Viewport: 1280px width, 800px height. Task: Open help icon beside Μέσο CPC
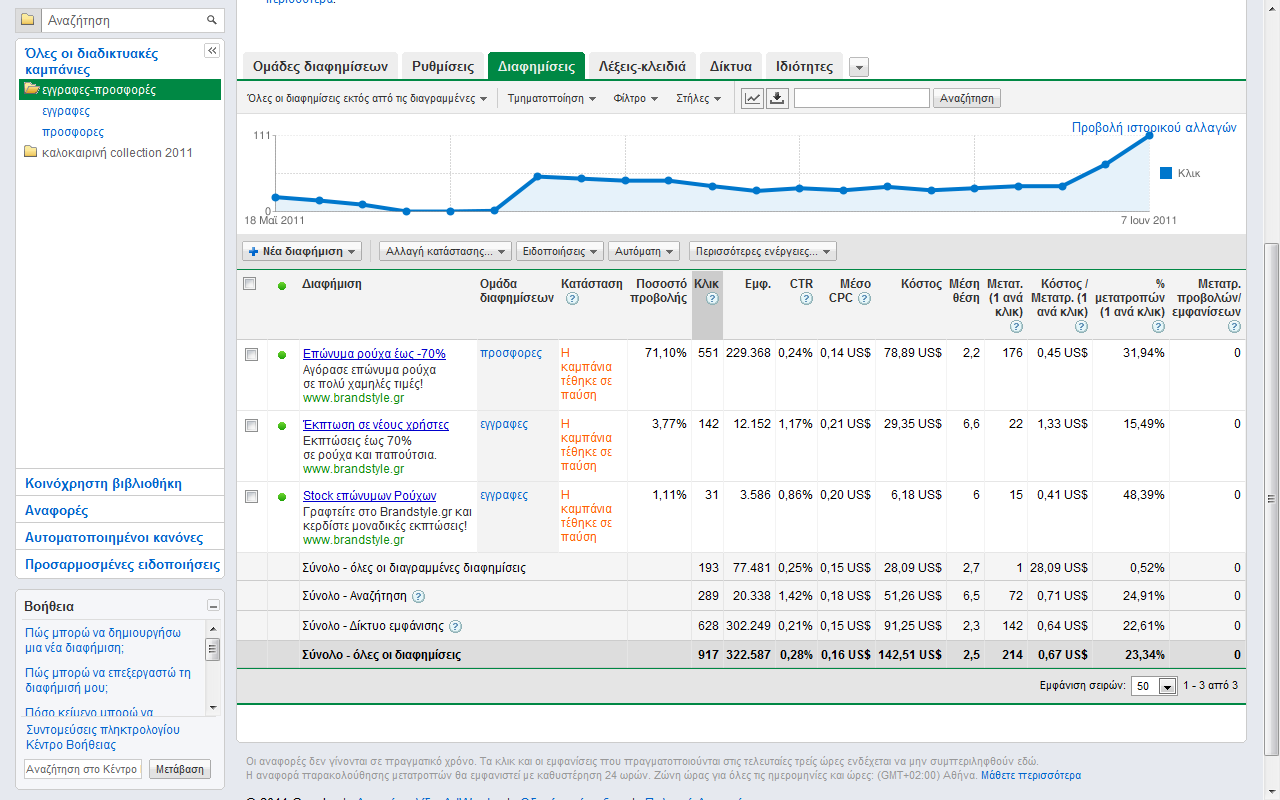864,298
